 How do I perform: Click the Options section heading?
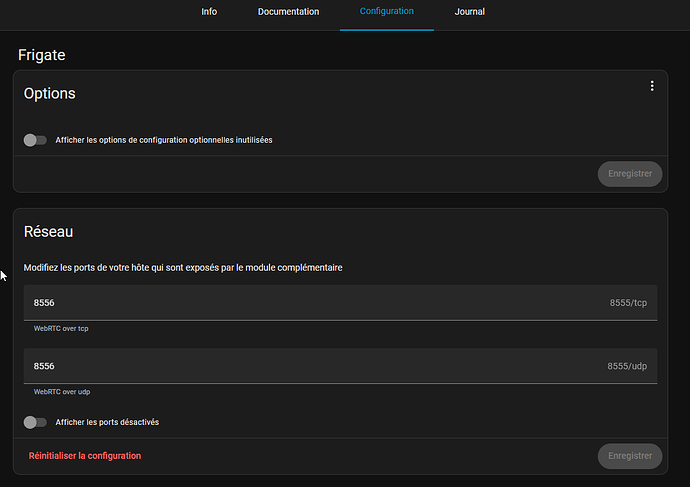click(50, 94)
